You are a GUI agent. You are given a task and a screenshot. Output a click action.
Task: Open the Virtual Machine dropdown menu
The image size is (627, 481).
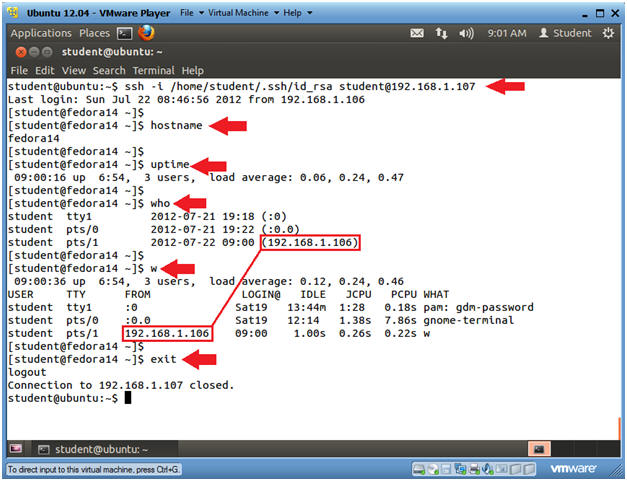pos(243,13)
